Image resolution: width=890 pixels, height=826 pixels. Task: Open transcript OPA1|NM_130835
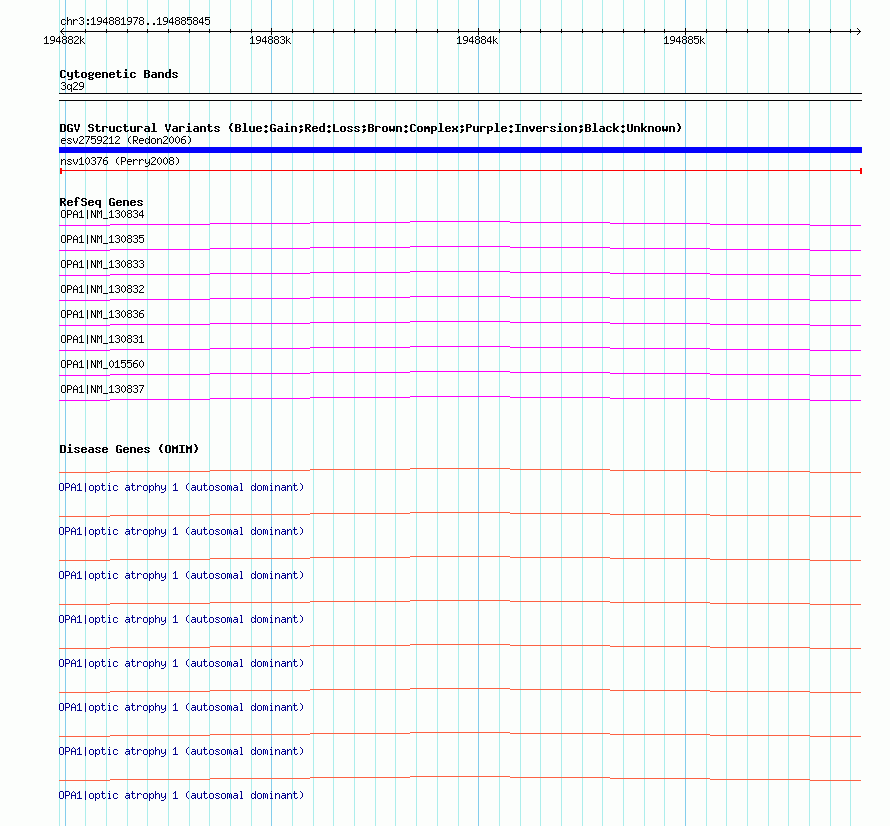tap(102, 240)
